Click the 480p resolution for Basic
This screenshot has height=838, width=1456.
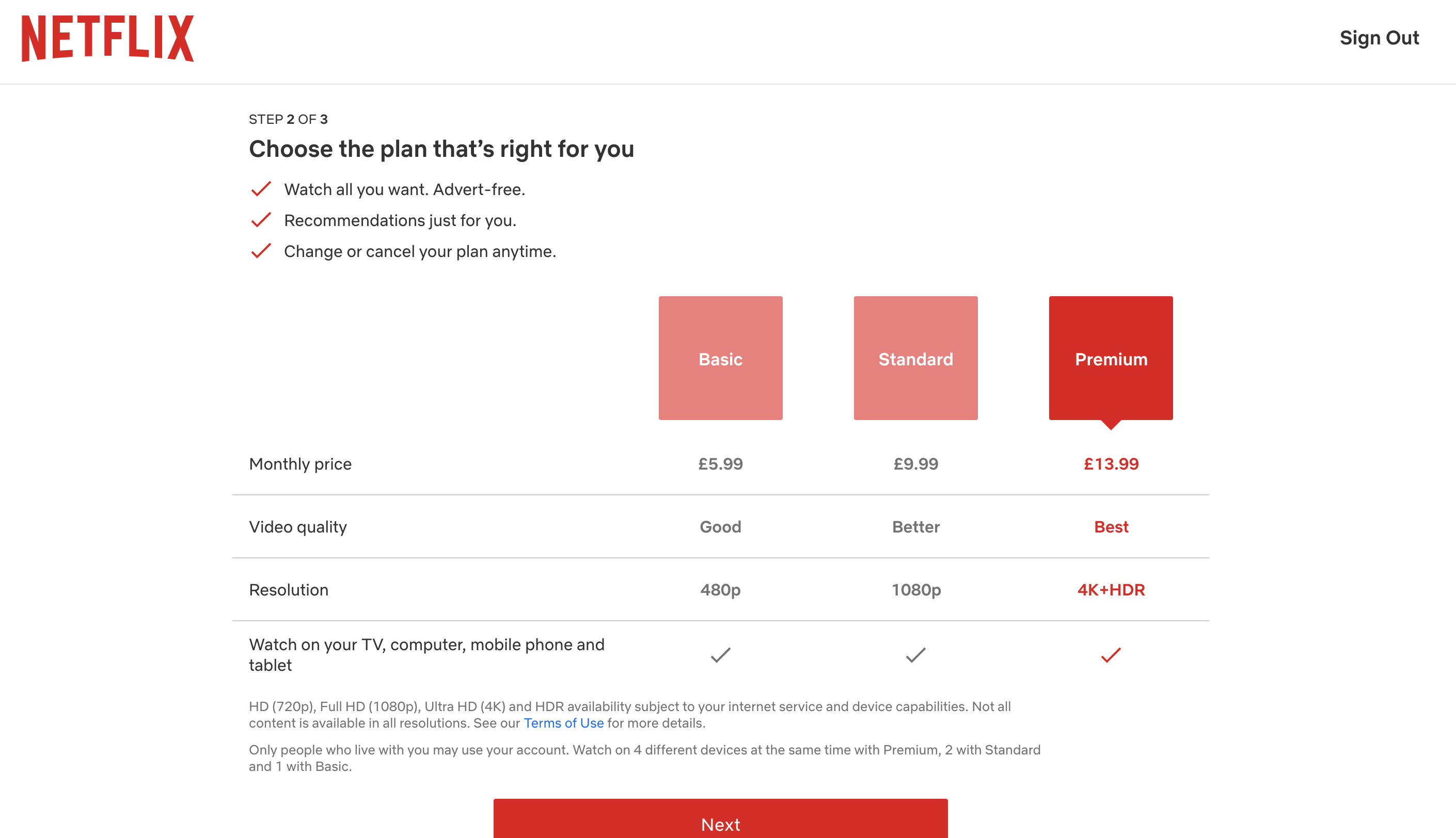click(720, 590)
